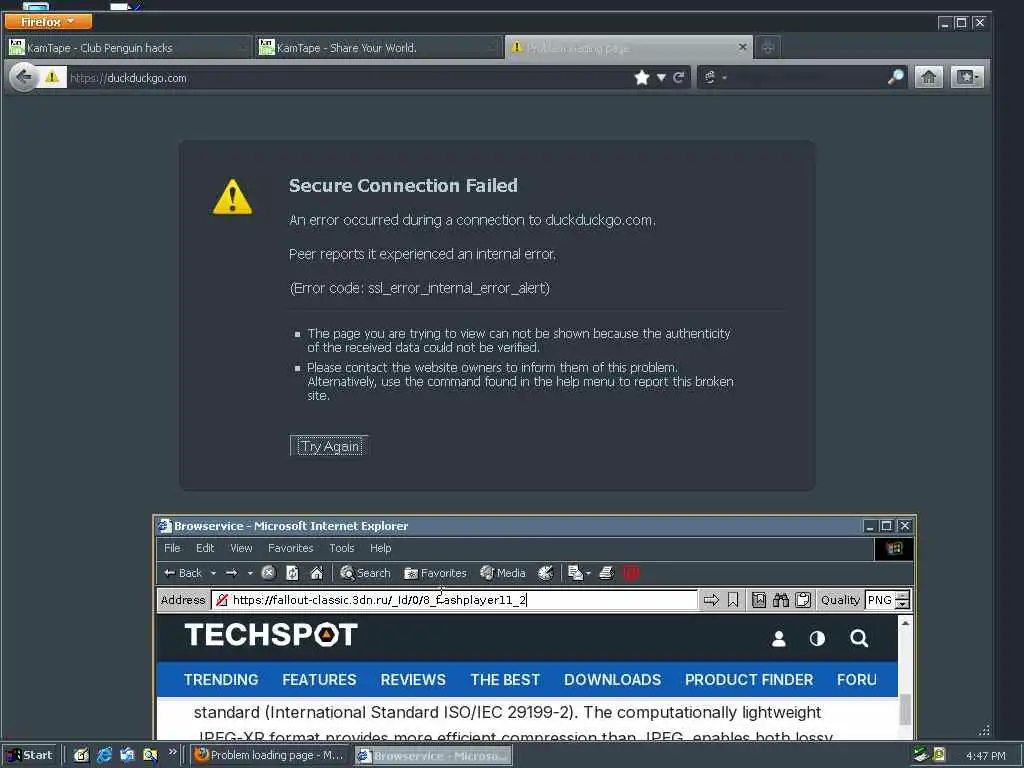This screenshot has width=1024, height=768.
Task: Click the Go arrow beside IE address bar
Action: coord(711,600)
